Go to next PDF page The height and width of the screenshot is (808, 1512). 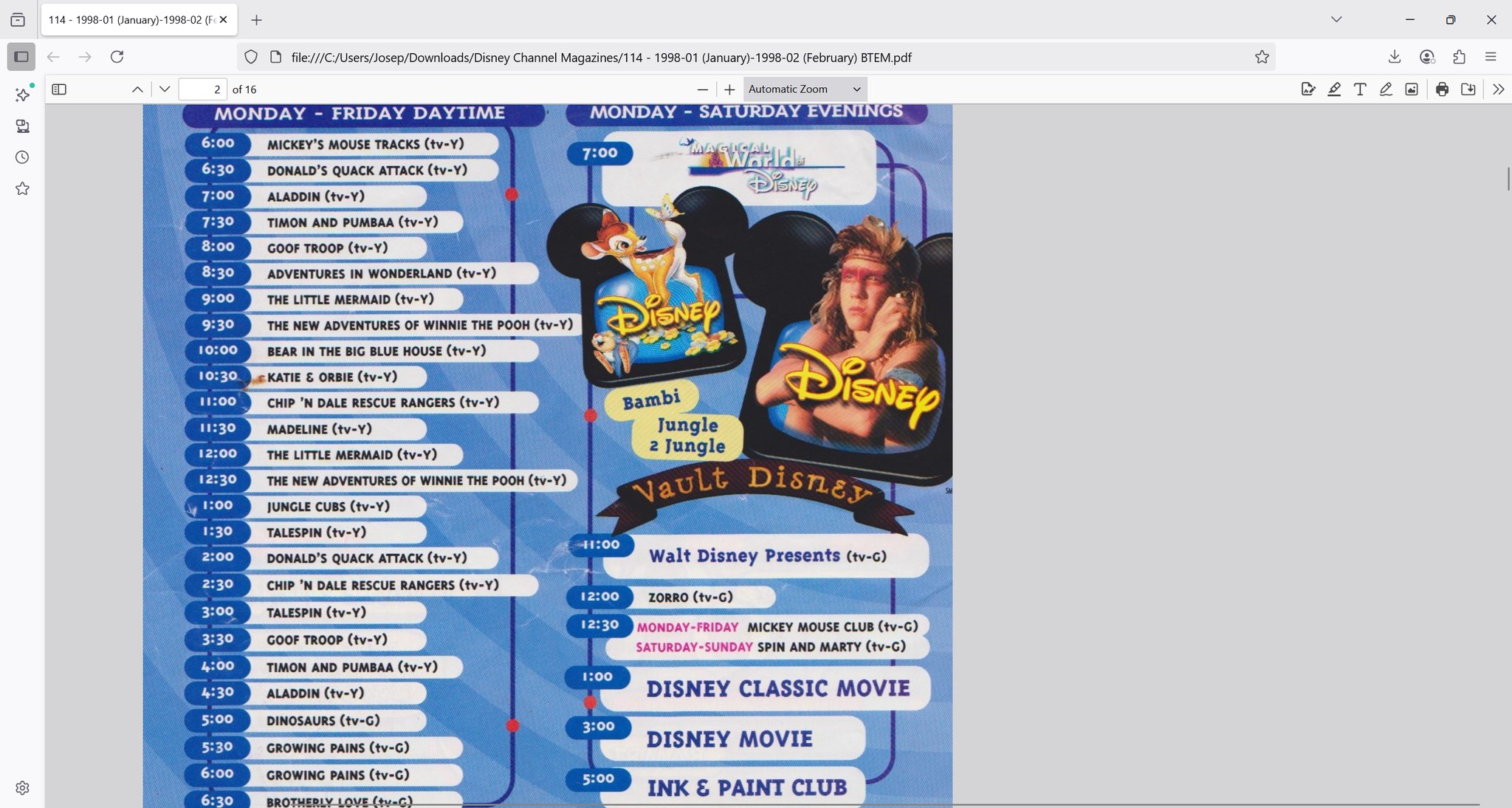pos(165,89)
